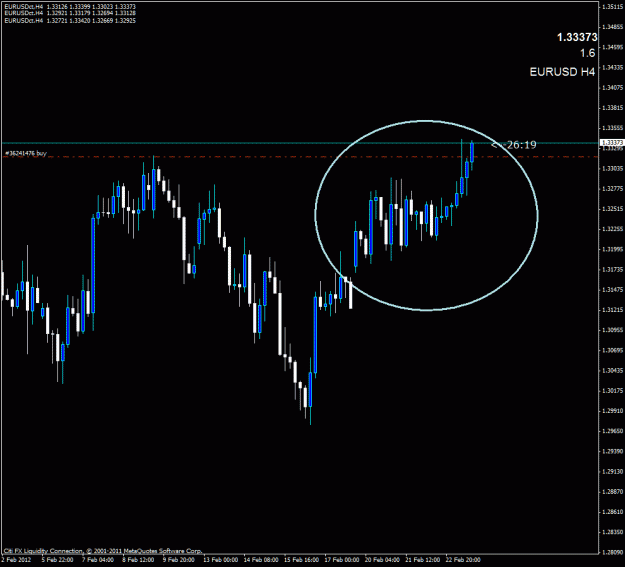
Task: Click the '9 Feb 20:00' time label
Action: (179, 560)
